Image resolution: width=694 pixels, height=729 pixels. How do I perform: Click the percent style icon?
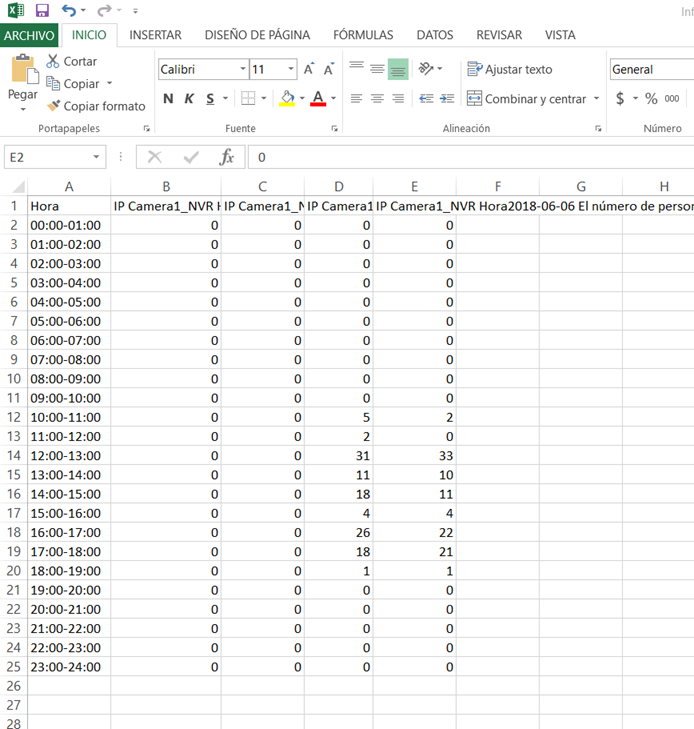click(651, 99)
